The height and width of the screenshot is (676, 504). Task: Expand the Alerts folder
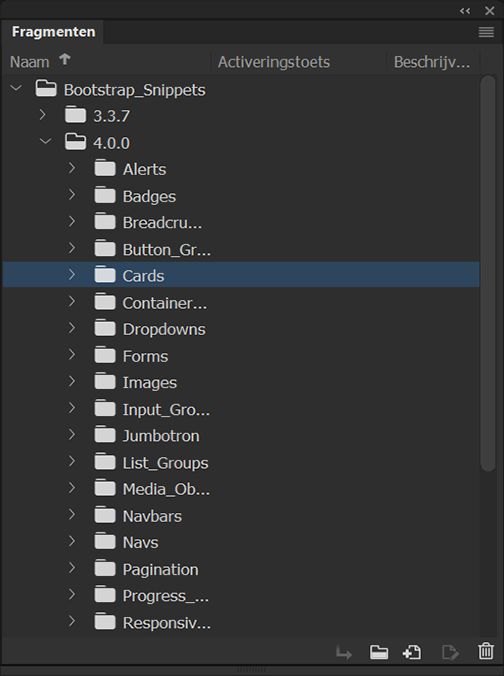click(72, 168)
